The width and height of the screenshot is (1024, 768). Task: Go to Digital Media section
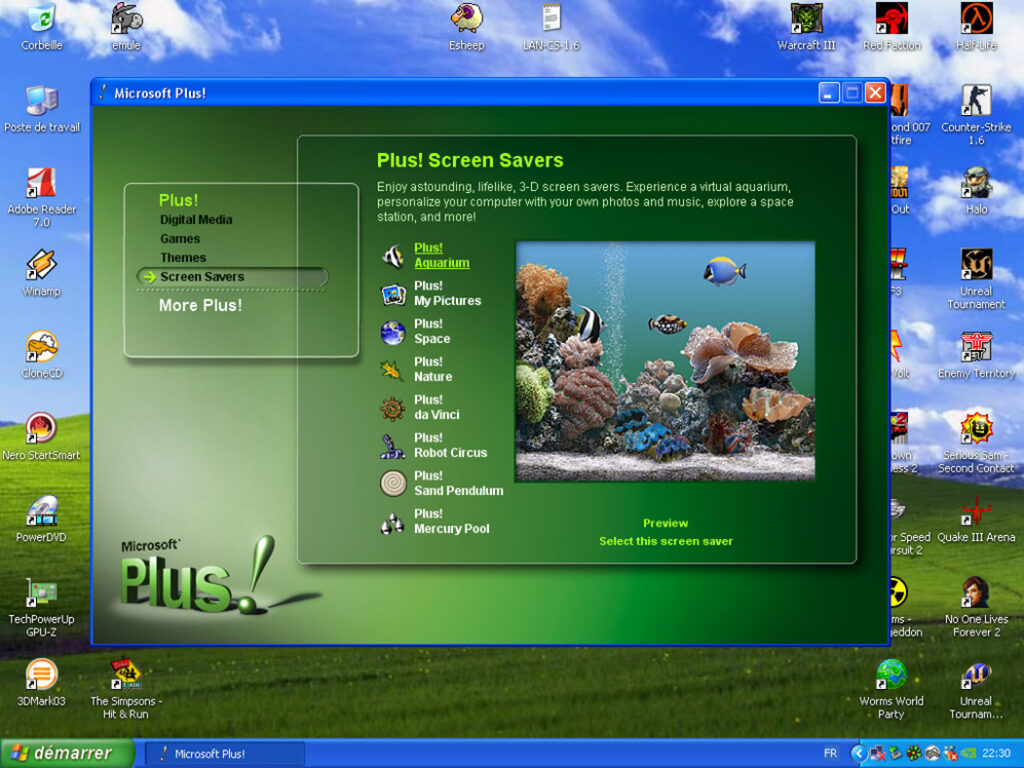point(196,220)
